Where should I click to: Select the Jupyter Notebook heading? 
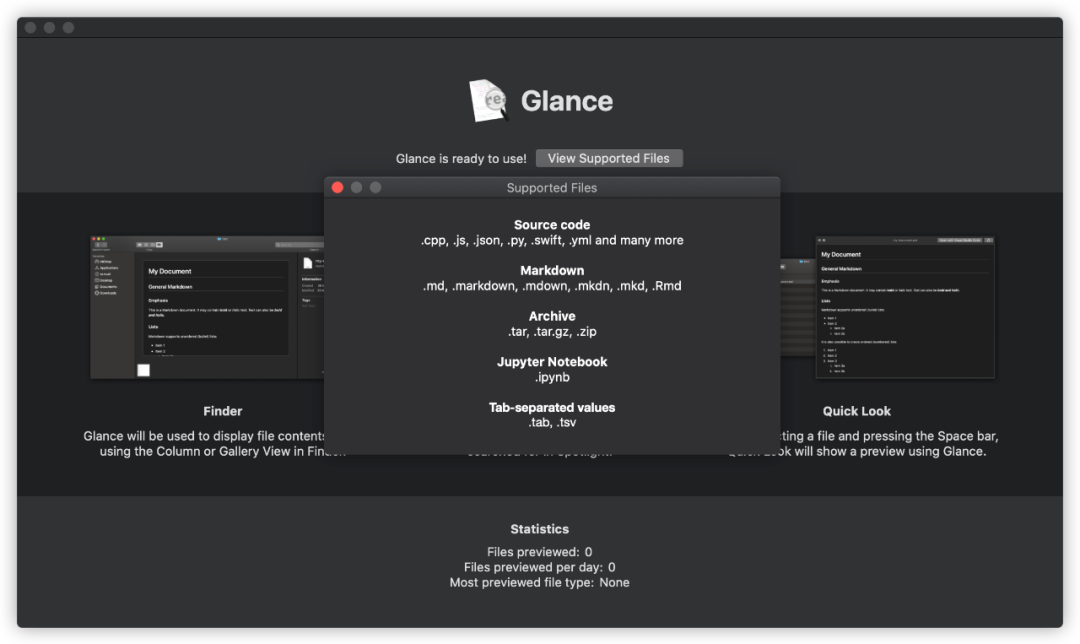click(x=552, y=362)
